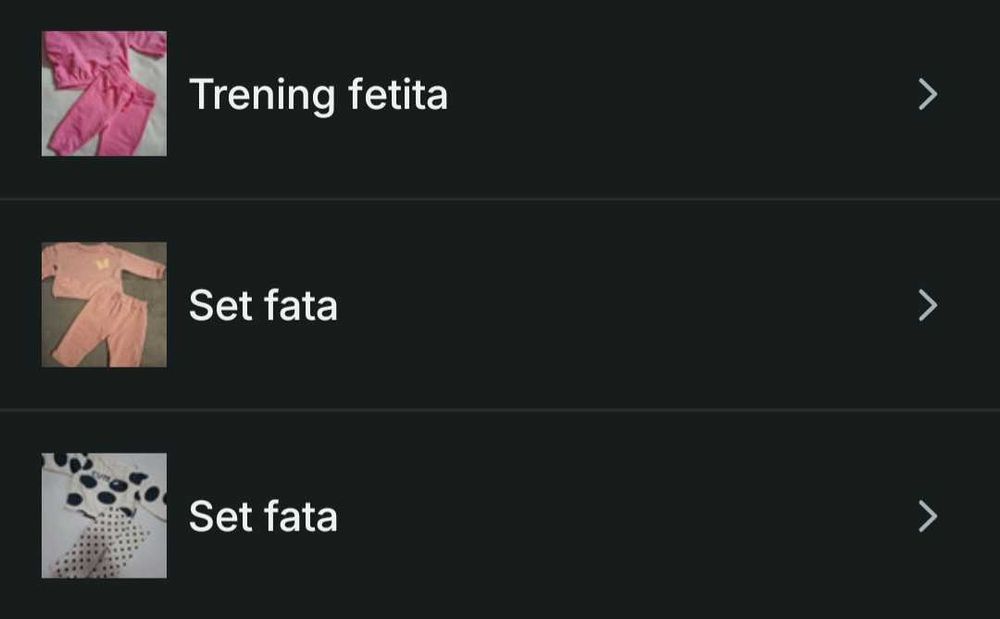Click the chevron beside the peach Set fata
This screenshot has width=1000, height=619.
(x=928, y=306)
